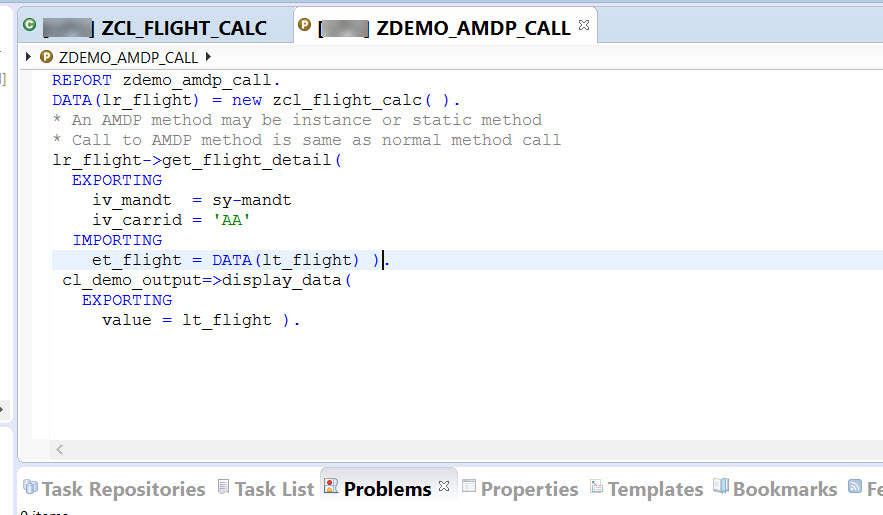Close the Problems view tab
This screenshot has width=883, height=515.
pyautogui.click(x=444, y=486)
